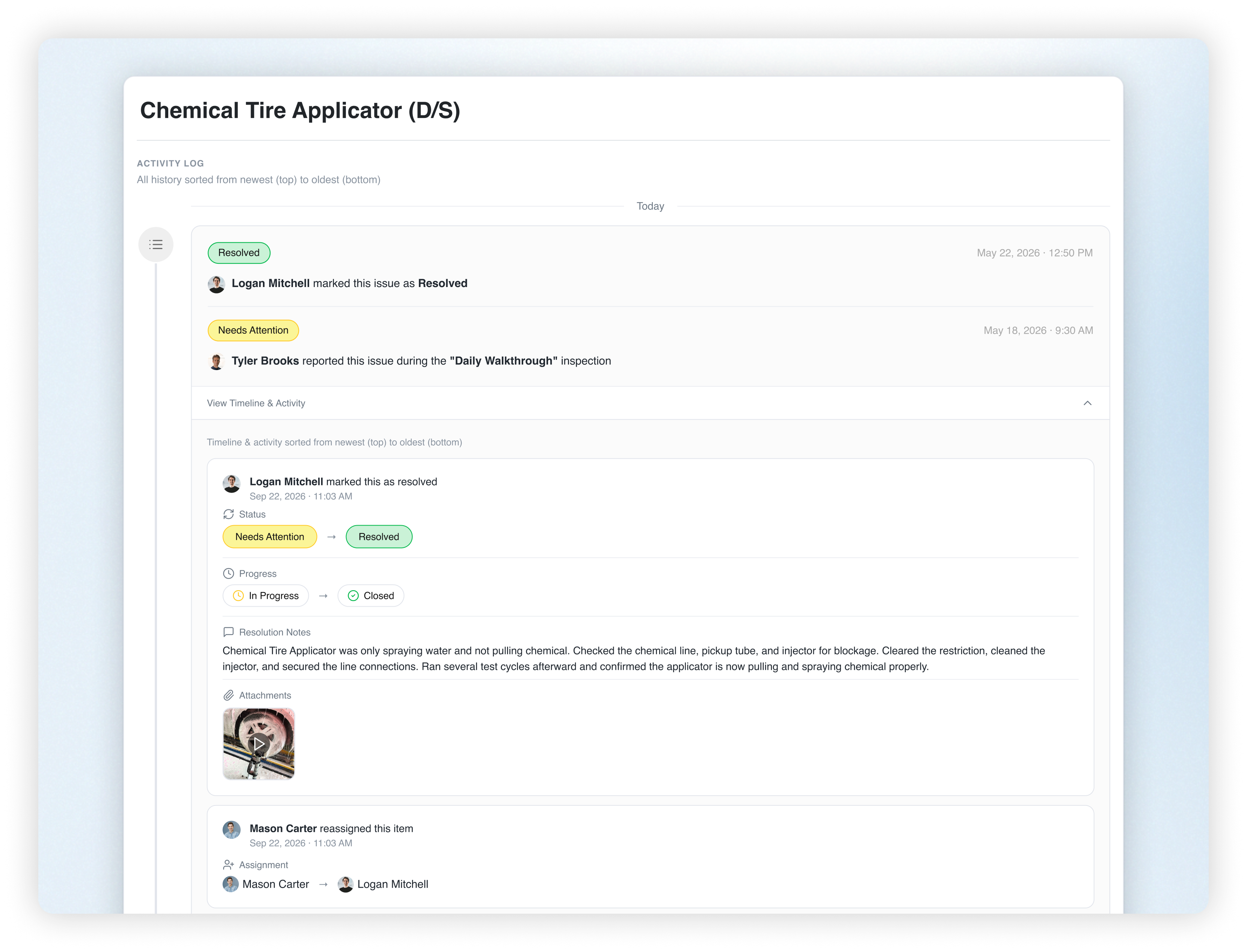Image resolution: width=1247 pixels, height=952 pixels.
Task: Click the Logan Mitchell assignee name under Assignment
Action: [393, 884]
